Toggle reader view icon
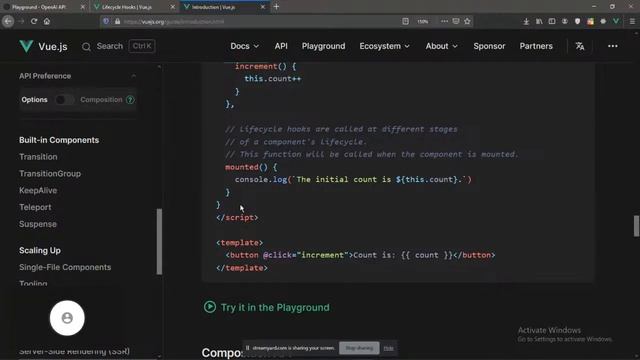 click(405, 21)
